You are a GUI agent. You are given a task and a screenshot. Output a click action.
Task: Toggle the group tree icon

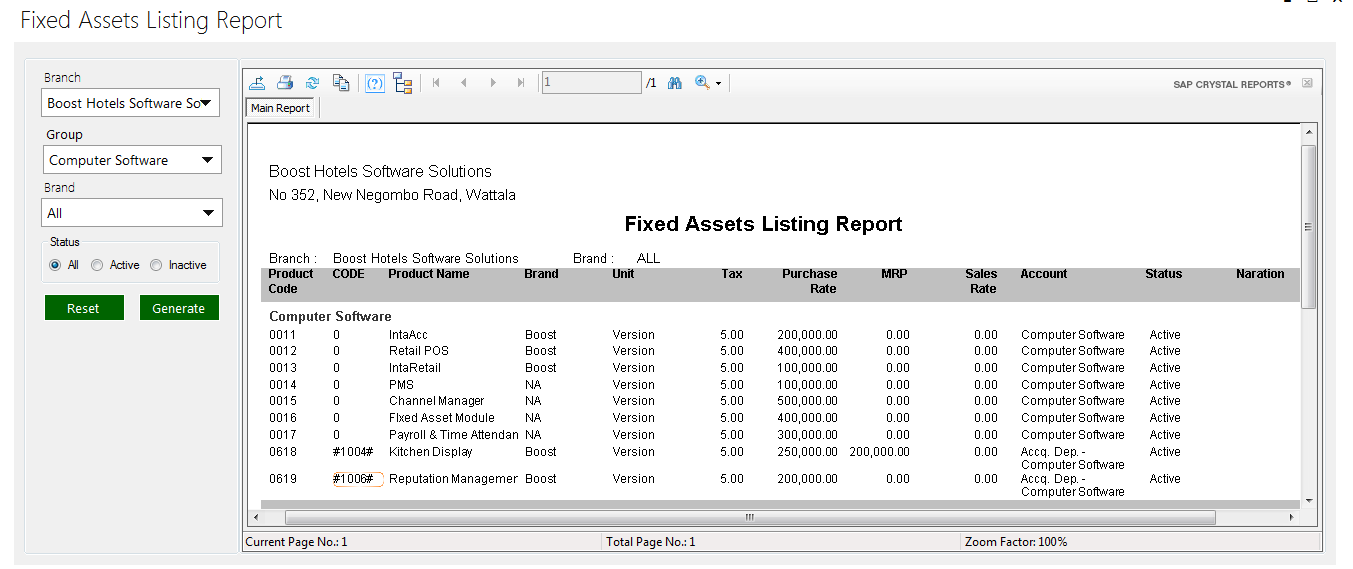[403, 83]
